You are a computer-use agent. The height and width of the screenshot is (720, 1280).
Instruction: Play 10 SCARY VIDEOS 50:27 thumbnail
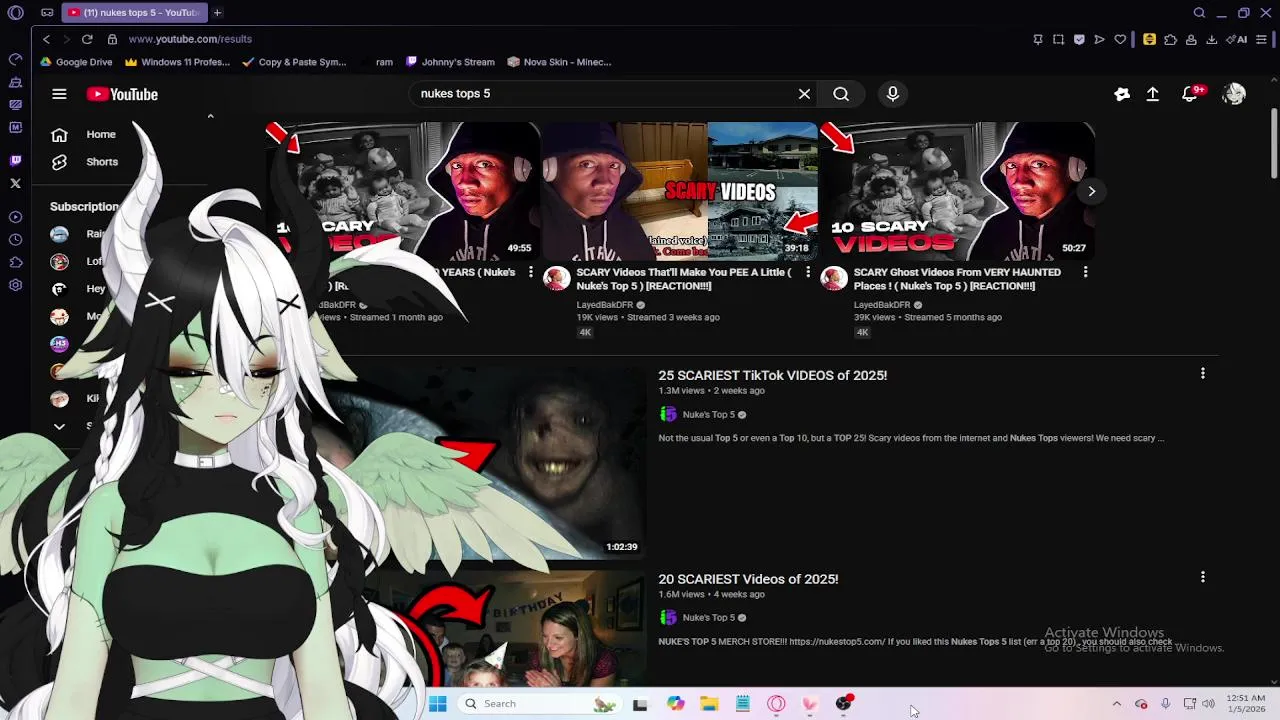[x=957, y=191]
